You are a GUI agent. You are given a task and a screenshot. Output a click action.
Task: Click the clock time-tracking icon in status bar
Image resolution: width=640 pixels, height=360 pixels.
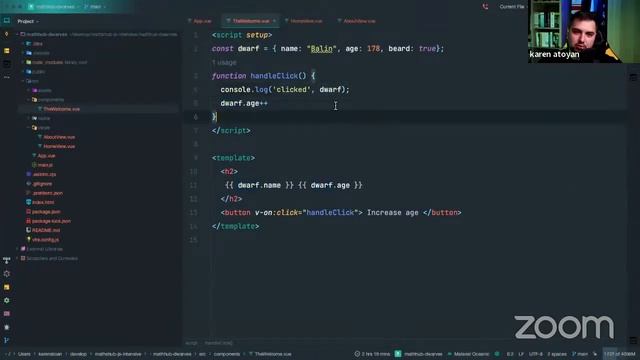click(x=357, y=354)
